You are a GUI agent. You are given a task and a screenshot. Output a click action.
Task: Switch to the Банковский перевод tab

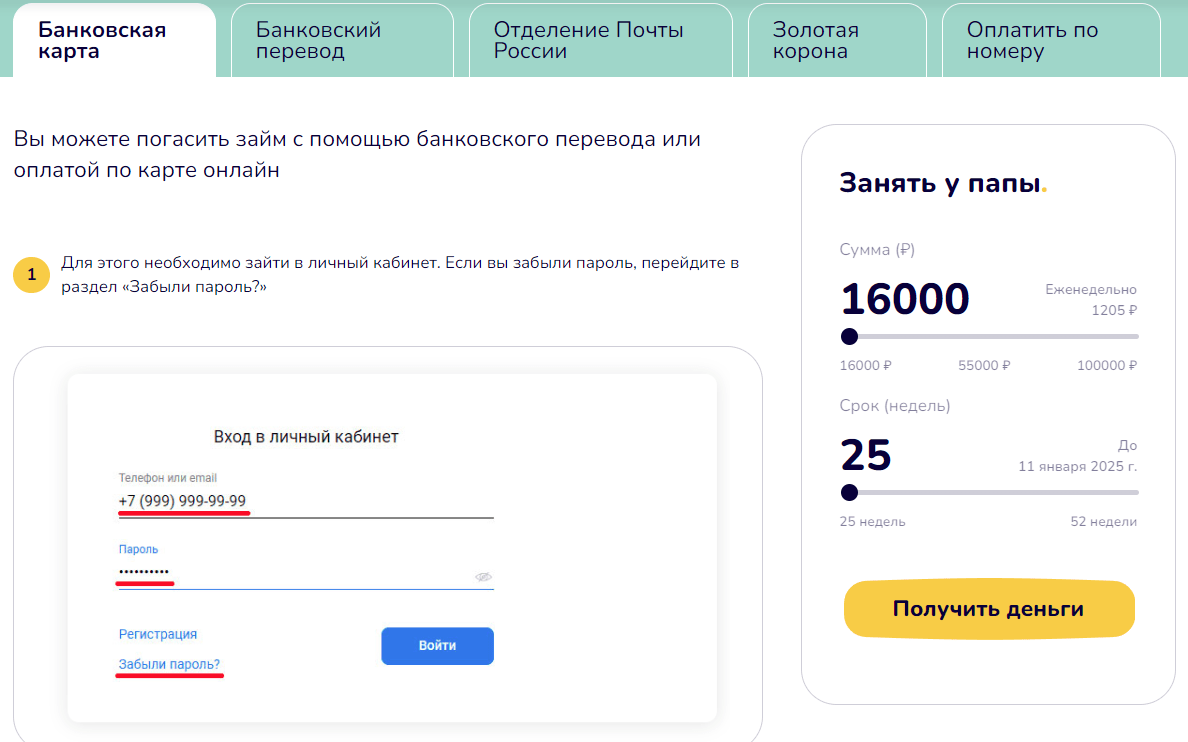click(x=342, y=40)
